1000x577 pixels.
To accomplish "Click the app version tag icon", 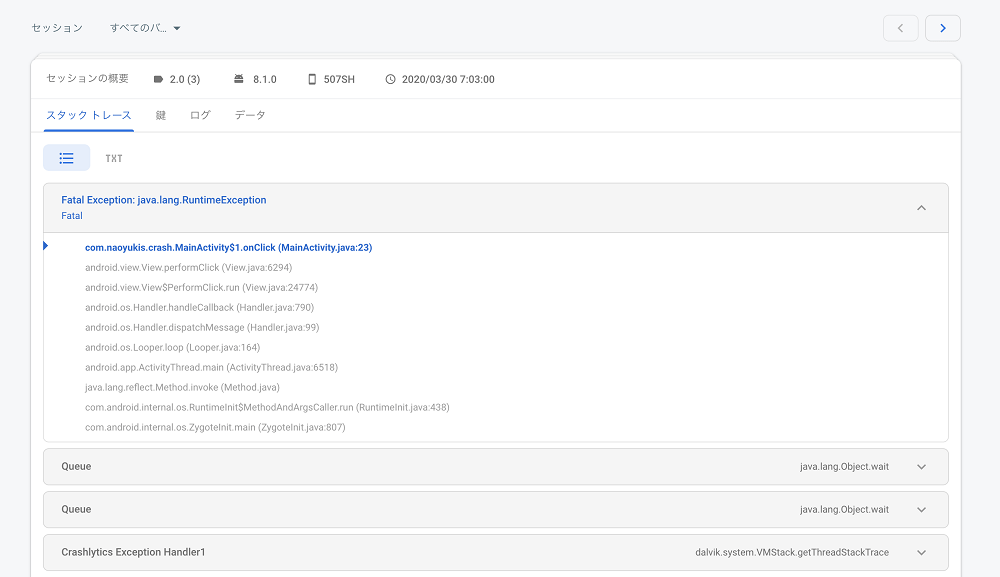I will coord(158,79).
